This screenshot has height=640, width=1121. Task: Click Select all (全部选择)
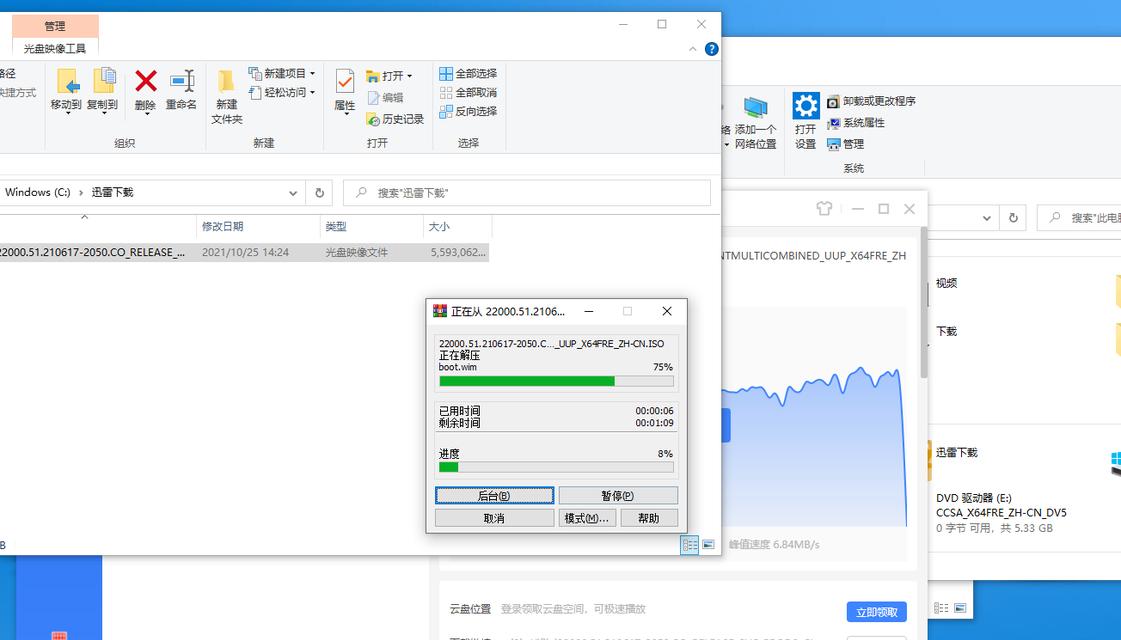pyautogui.click(x=468, y=74)
